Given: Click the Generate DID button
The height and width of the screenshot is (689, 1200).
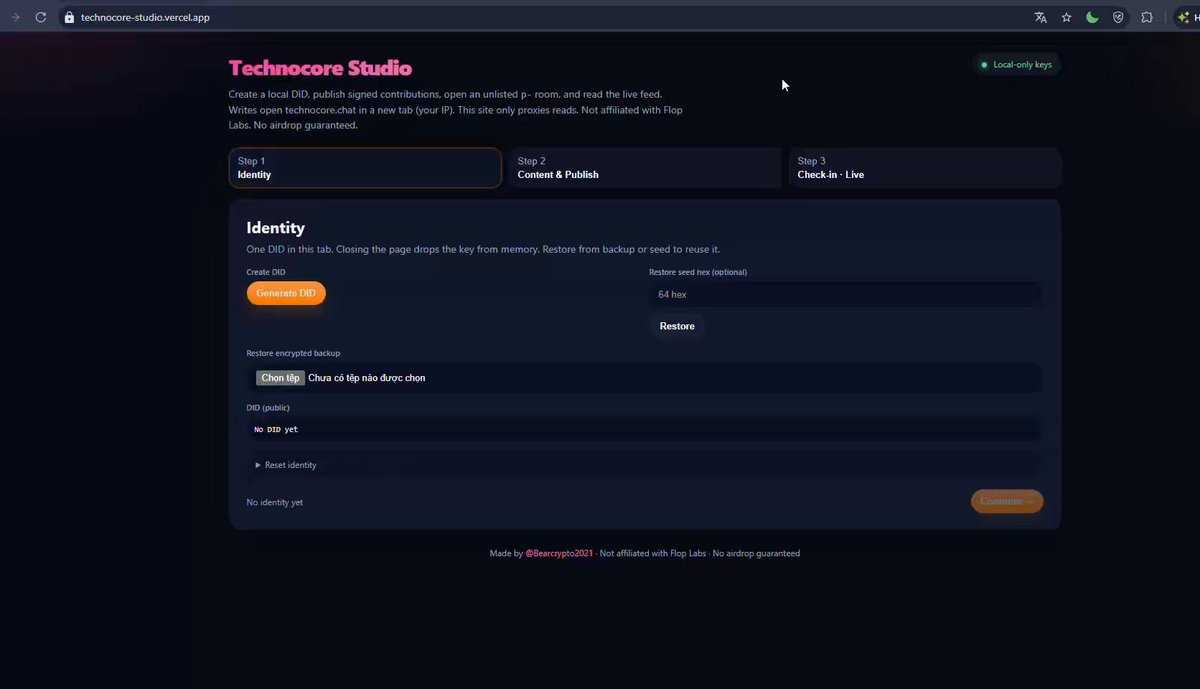Looking at the screenshot, I should tap(286, 293).
